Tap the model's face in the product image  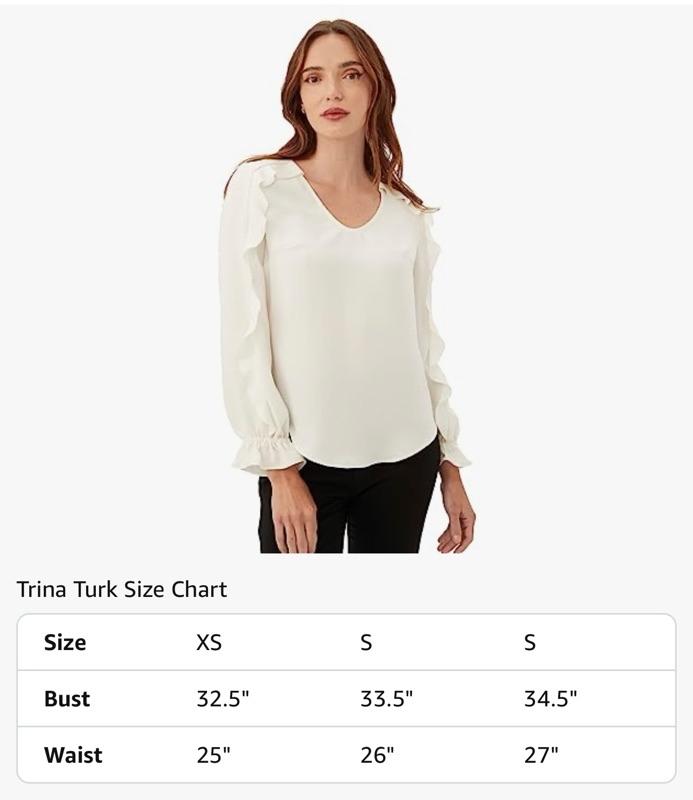point(334,87)
